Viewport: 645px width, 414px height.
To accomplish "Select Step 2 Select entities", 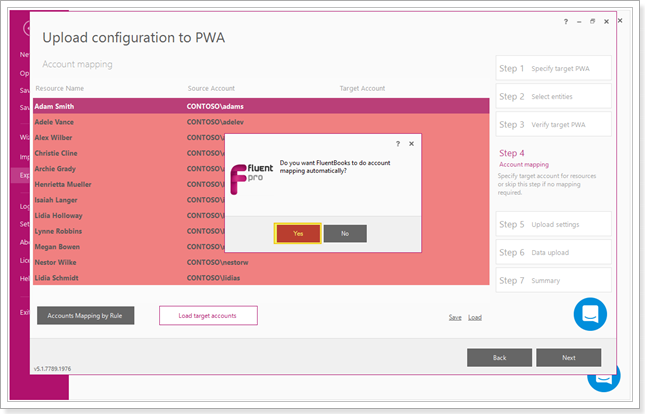I will pyautogui.click(x=553, y=96).
